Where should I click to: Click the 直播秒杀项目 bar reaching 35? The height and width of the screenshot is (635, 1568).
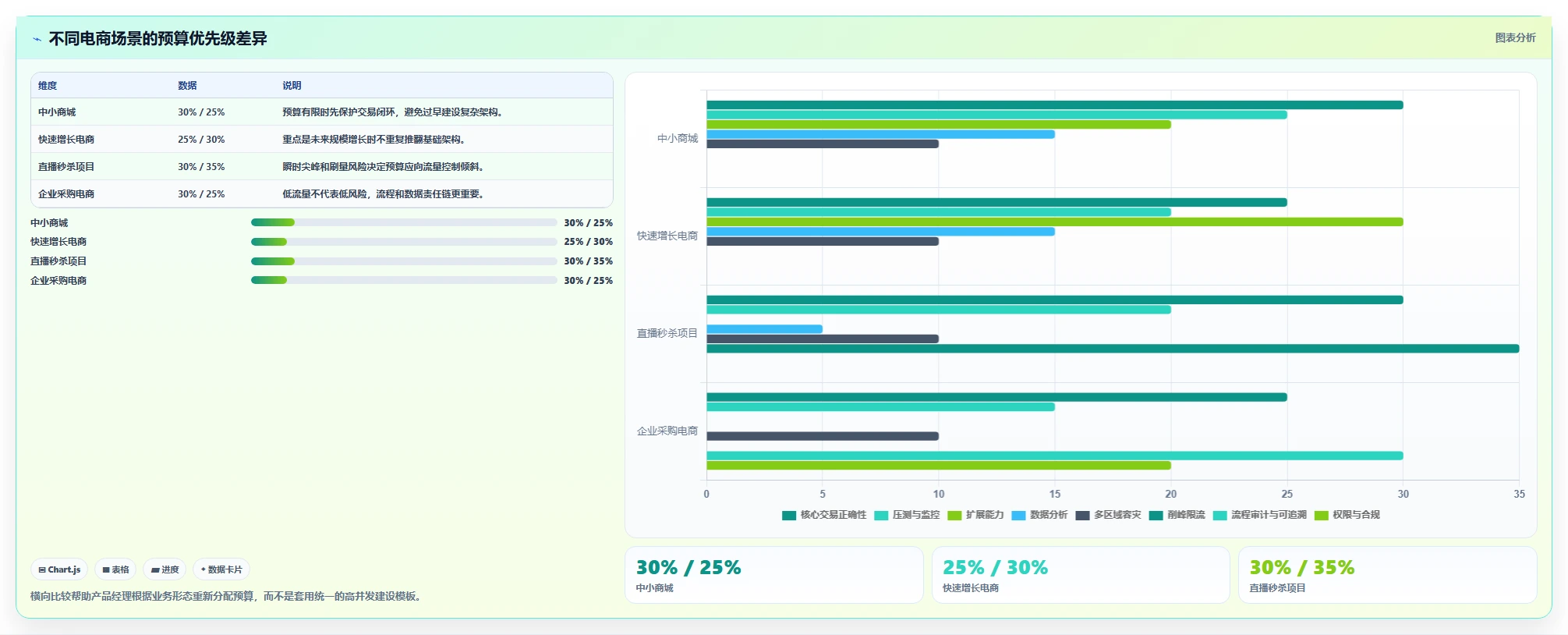1113,349
